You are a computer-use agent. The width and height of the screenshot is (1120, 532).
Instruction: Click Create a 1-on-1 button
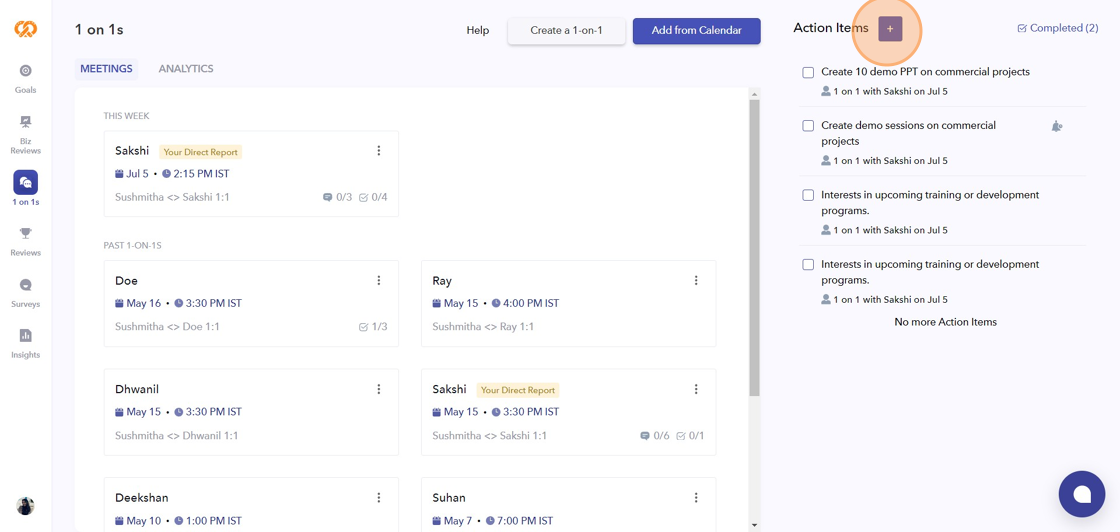[566, 31]
